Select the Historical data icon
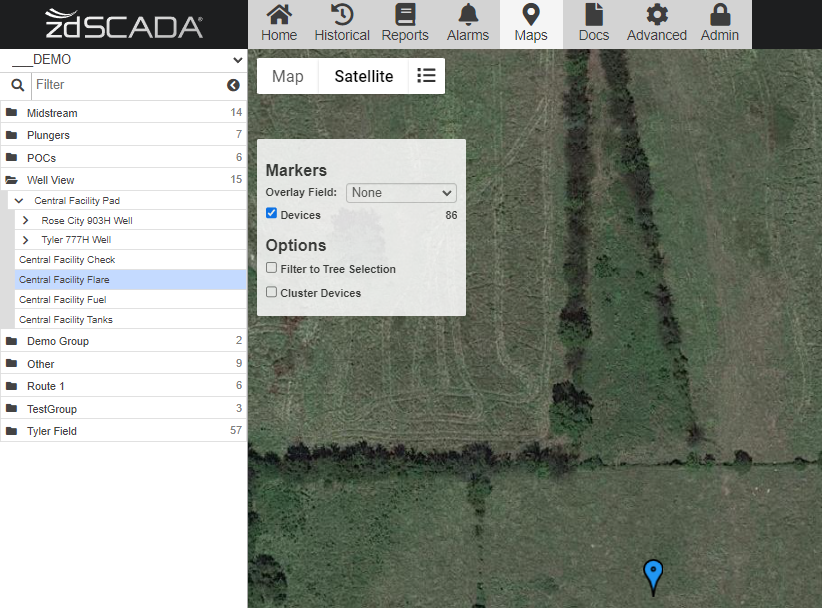822x608 pixels. (341, 24)
